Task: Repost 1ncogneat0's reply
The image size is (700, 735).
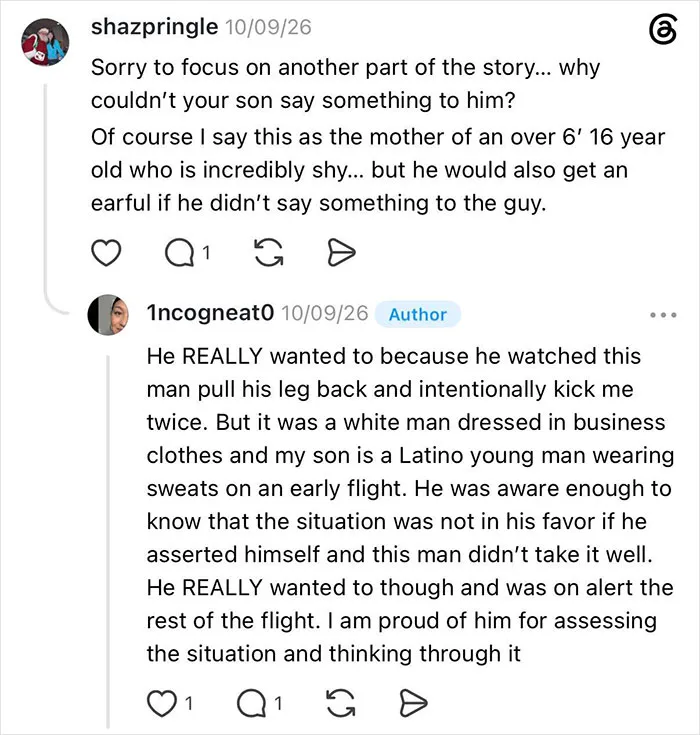Action: click(x=341, y=703)
